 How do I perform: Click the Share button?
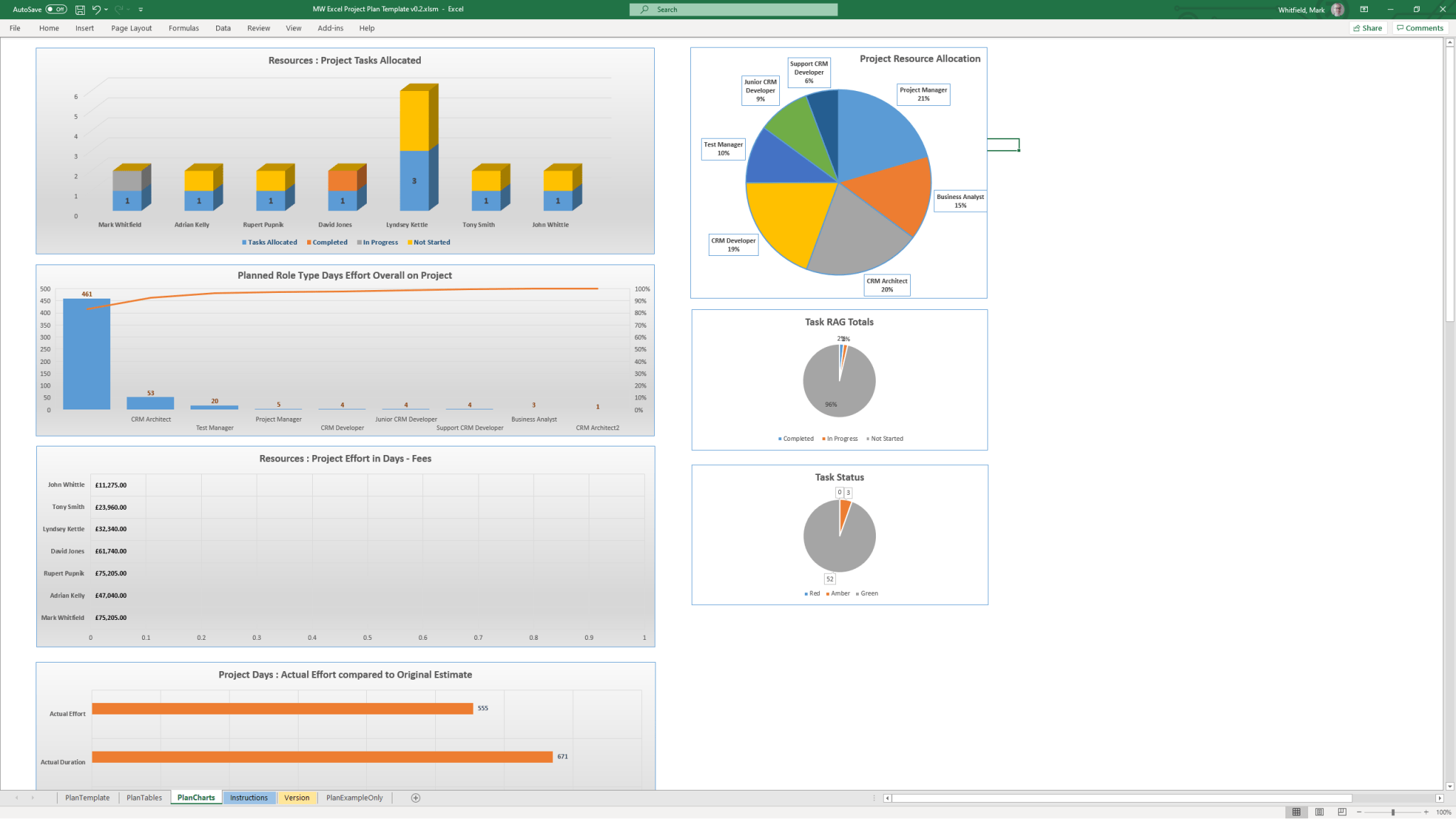click(1368, 28)
